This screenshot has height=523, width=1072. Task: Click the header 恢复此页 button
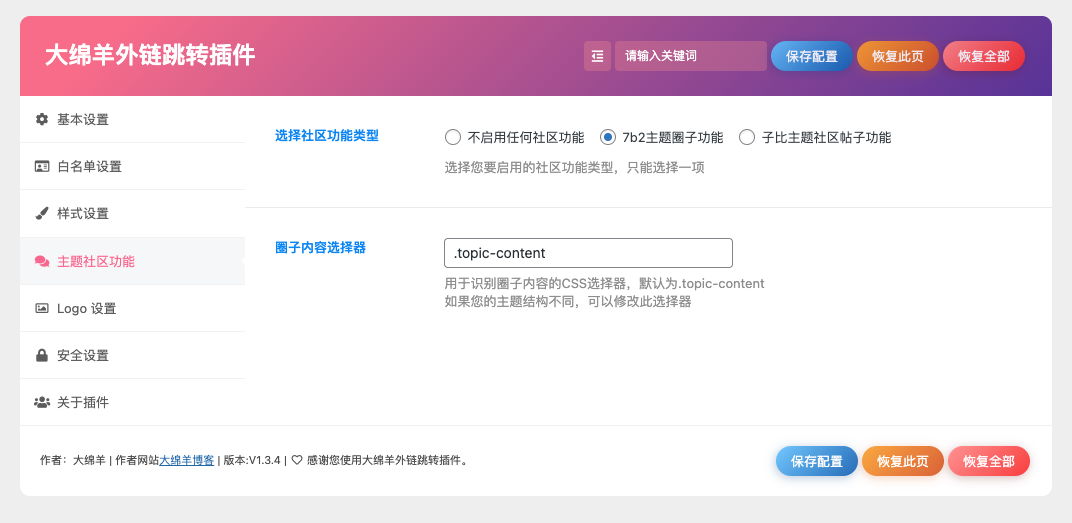point(898,56)
